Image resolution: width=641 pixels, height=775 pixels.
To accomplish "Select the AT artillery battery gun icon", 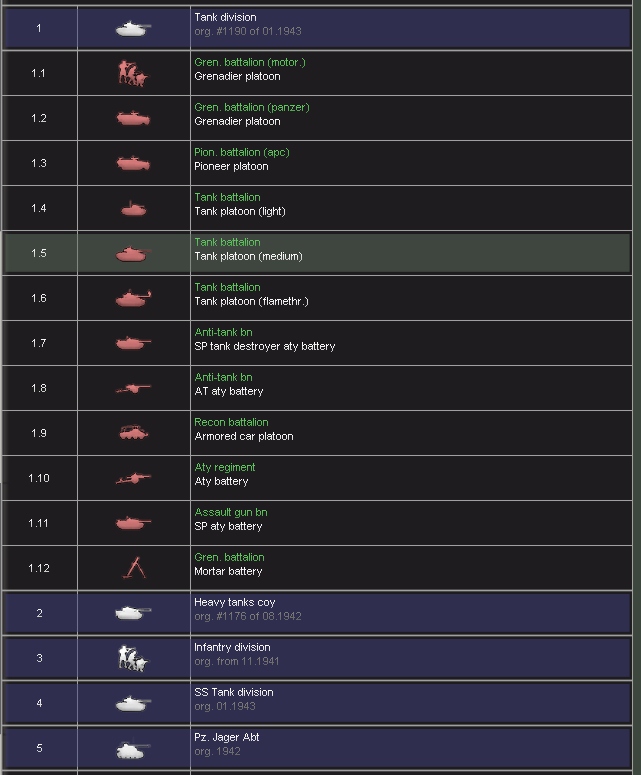I will (x=133, y=388).
